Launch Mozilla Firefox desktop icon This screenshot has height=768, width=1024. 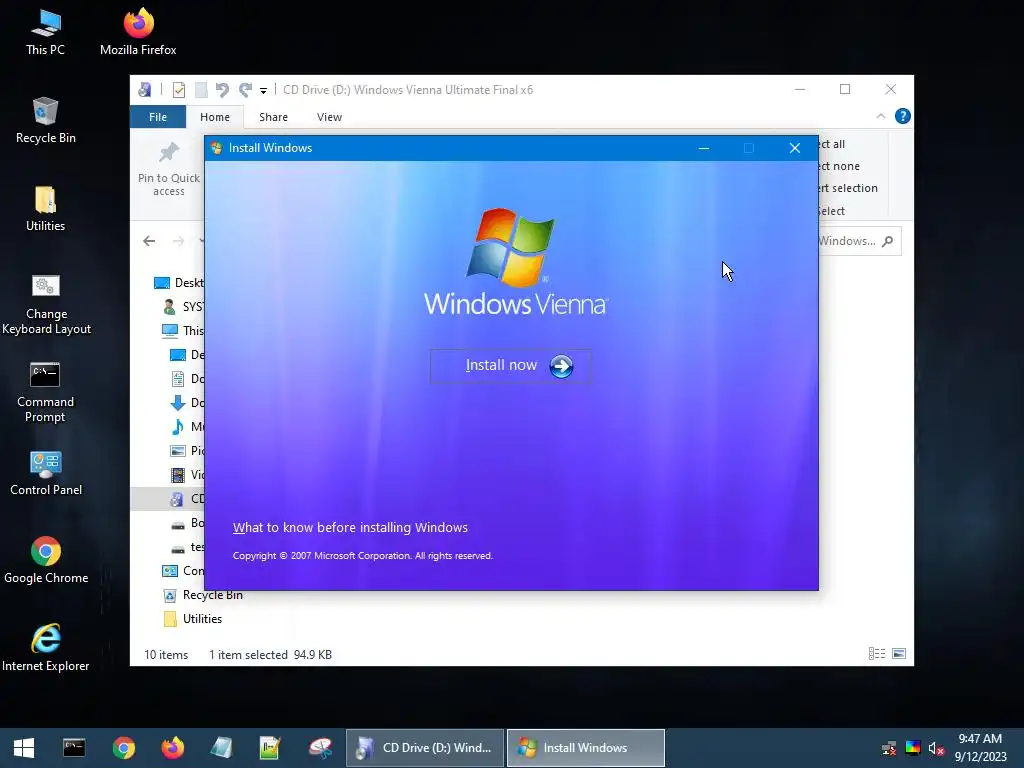pos(138,33)
